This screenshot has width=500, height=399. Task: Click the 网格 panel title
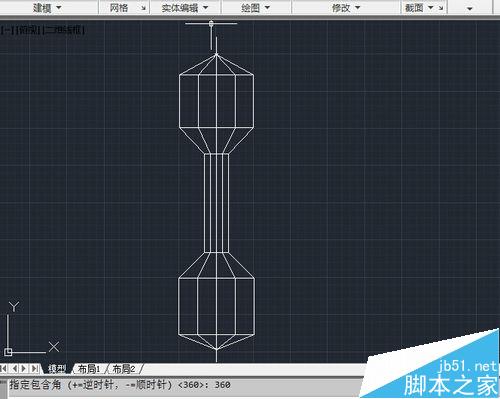click(x=119, y=7)
